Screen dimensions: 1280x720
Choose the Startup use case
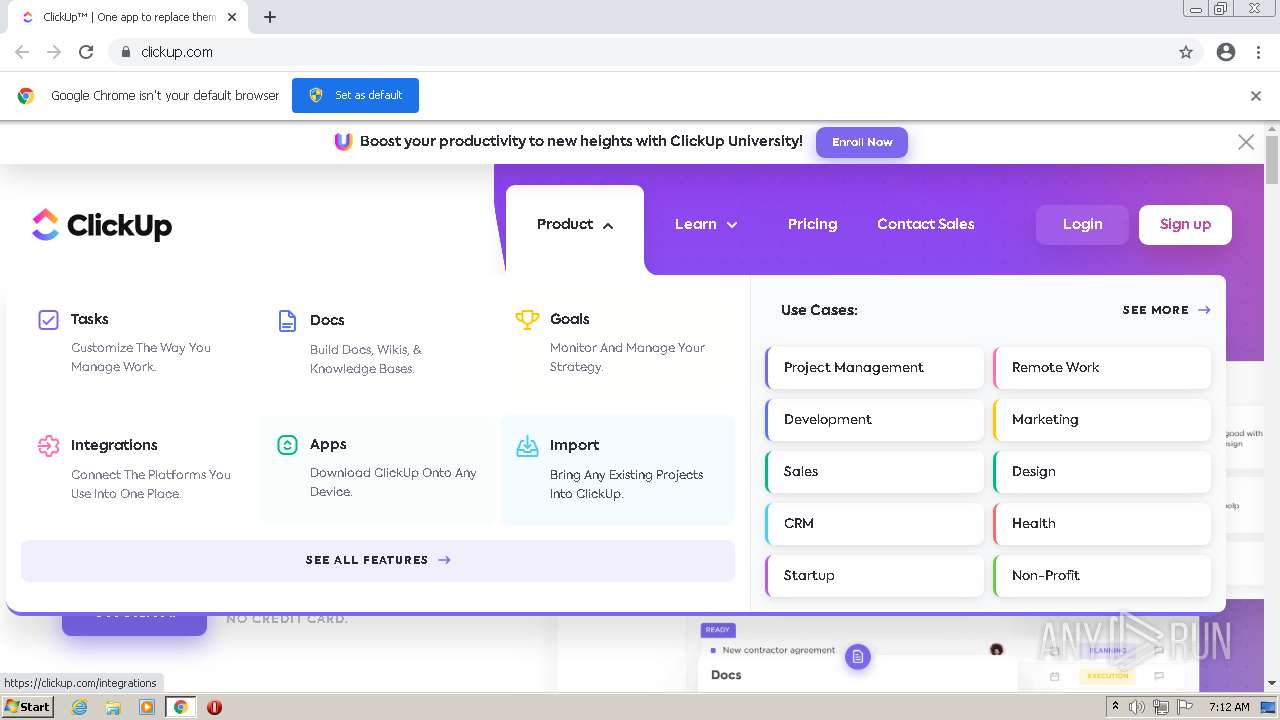[875, 576]
